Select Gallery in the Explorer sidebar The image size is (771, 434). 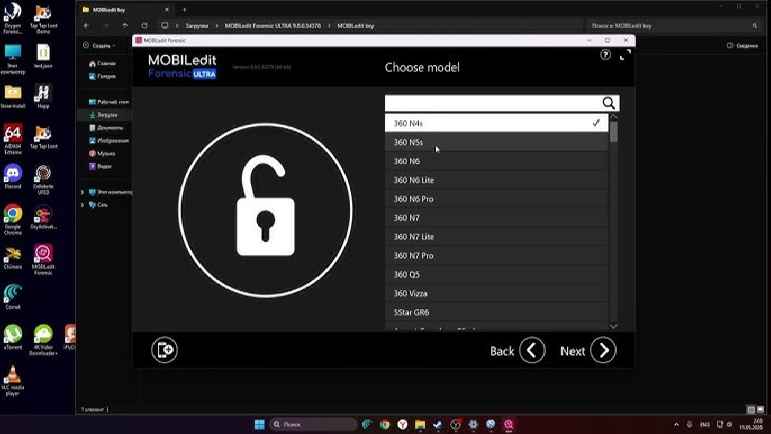(x=102, y=76)
